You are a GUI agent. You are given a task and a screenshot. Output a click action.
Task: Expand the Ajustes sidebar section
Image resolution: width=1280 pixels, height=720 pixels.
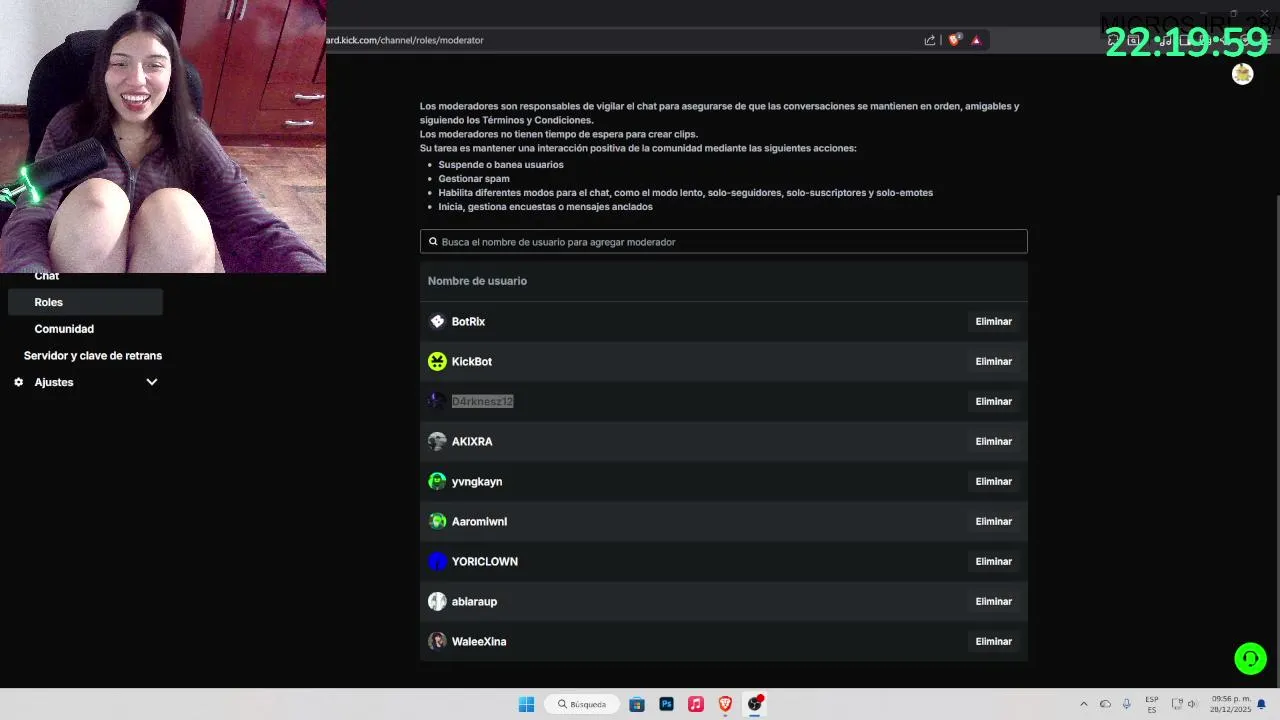pyautogui.click(x=152, y=382)
